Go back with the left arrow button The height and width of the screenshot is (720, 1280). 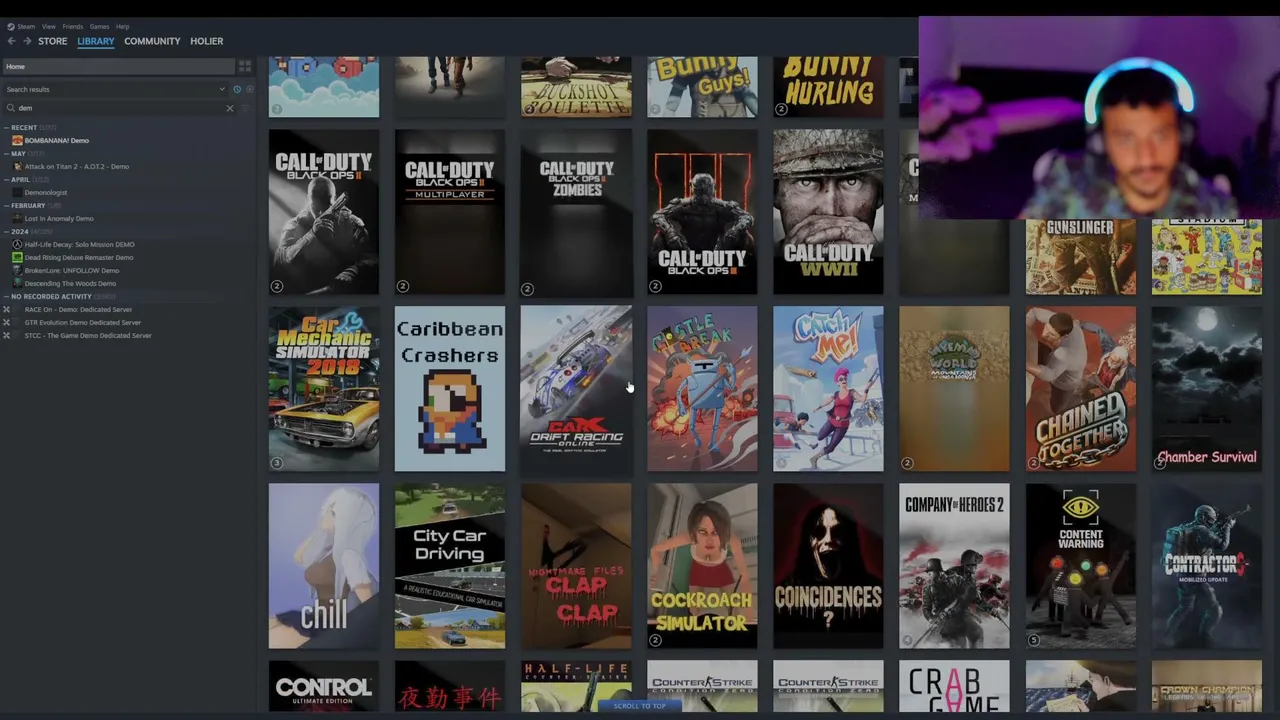[x=11, y=41]
